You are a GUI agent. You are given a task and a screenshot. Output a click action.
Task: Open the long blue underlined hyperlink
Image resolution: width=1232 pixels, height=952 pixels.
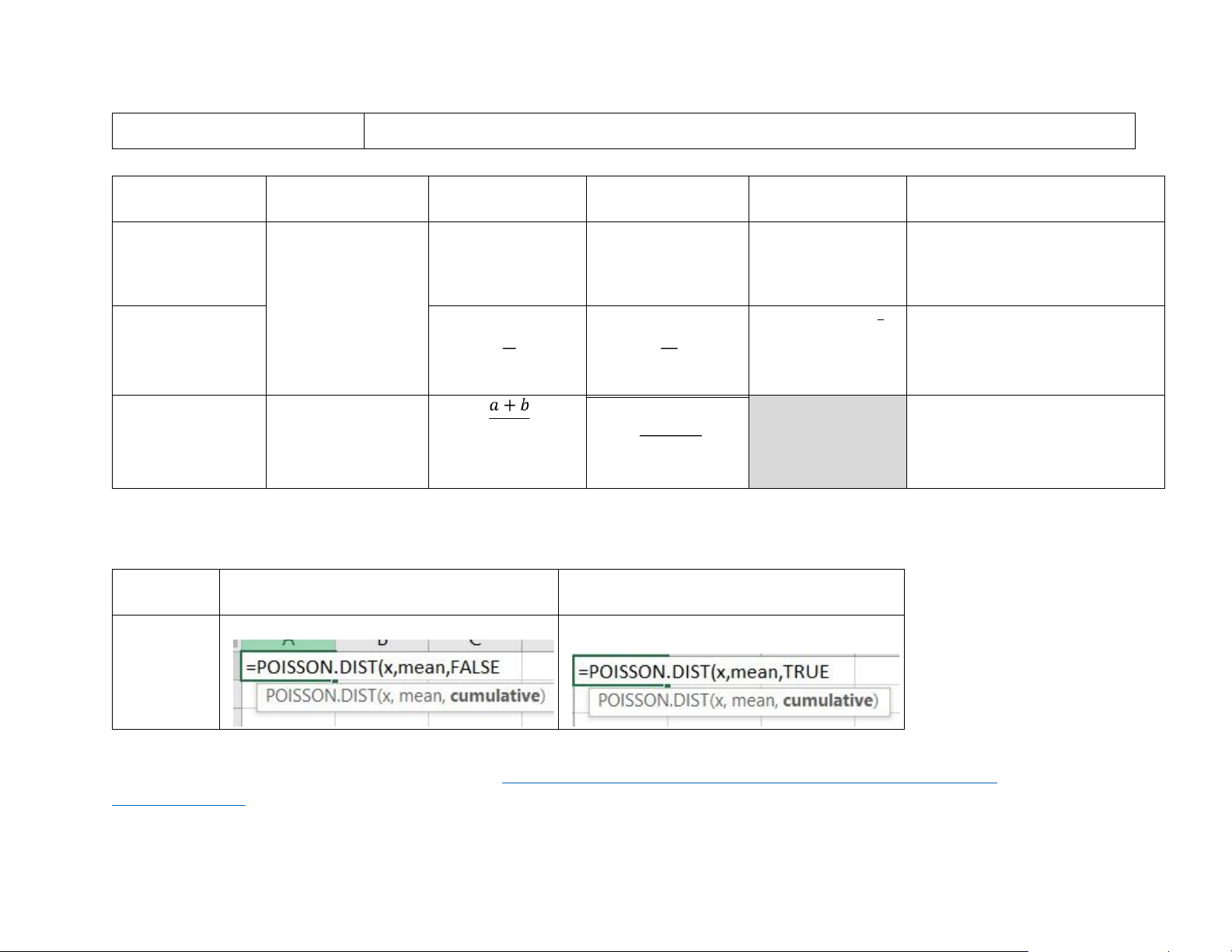coord(749,783)
